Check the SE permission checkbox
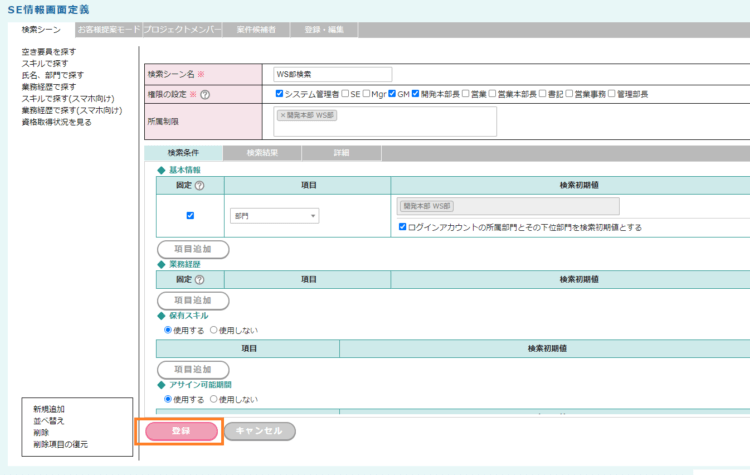 [x=345, y=94]
